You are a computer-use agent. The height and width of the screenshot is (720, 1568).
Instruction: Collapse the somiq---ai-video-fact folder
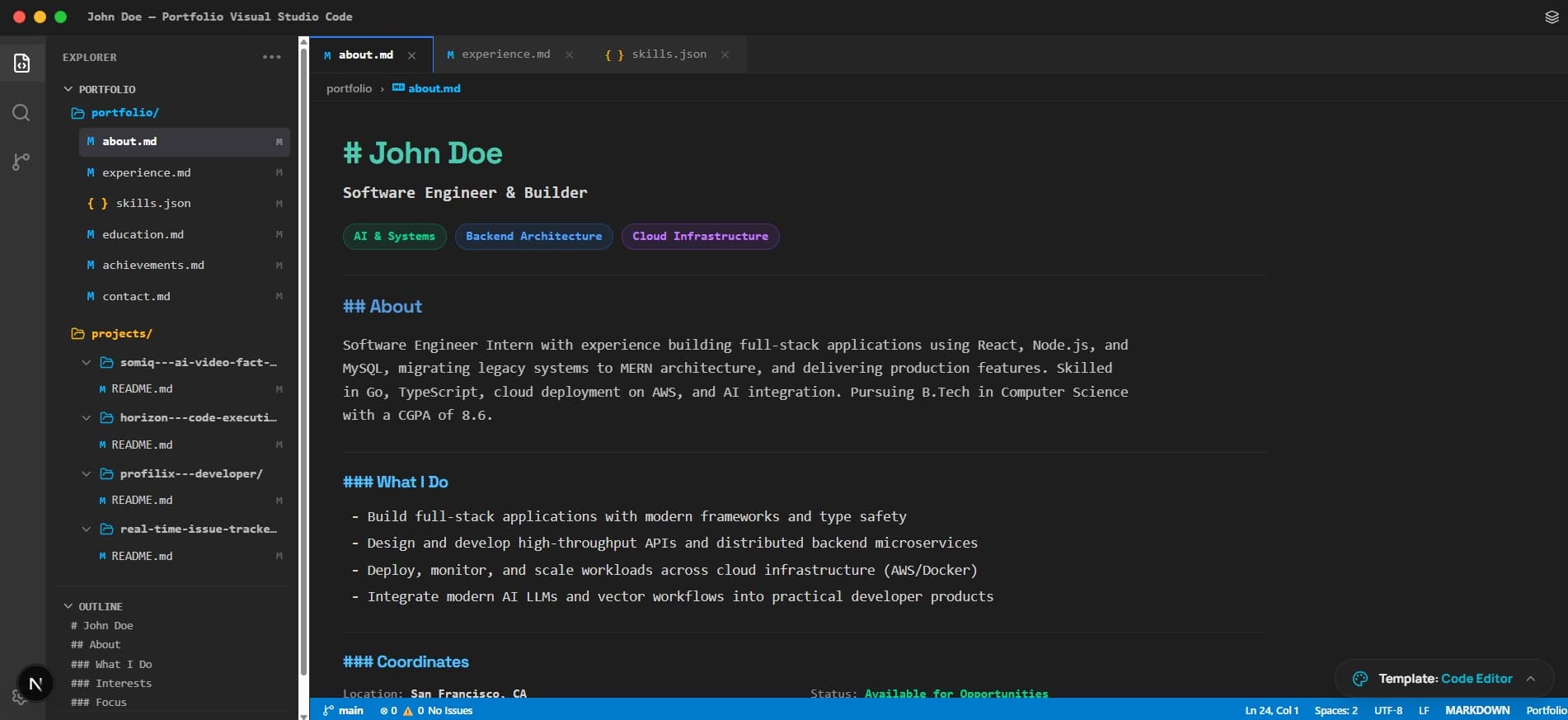point(86,362)
